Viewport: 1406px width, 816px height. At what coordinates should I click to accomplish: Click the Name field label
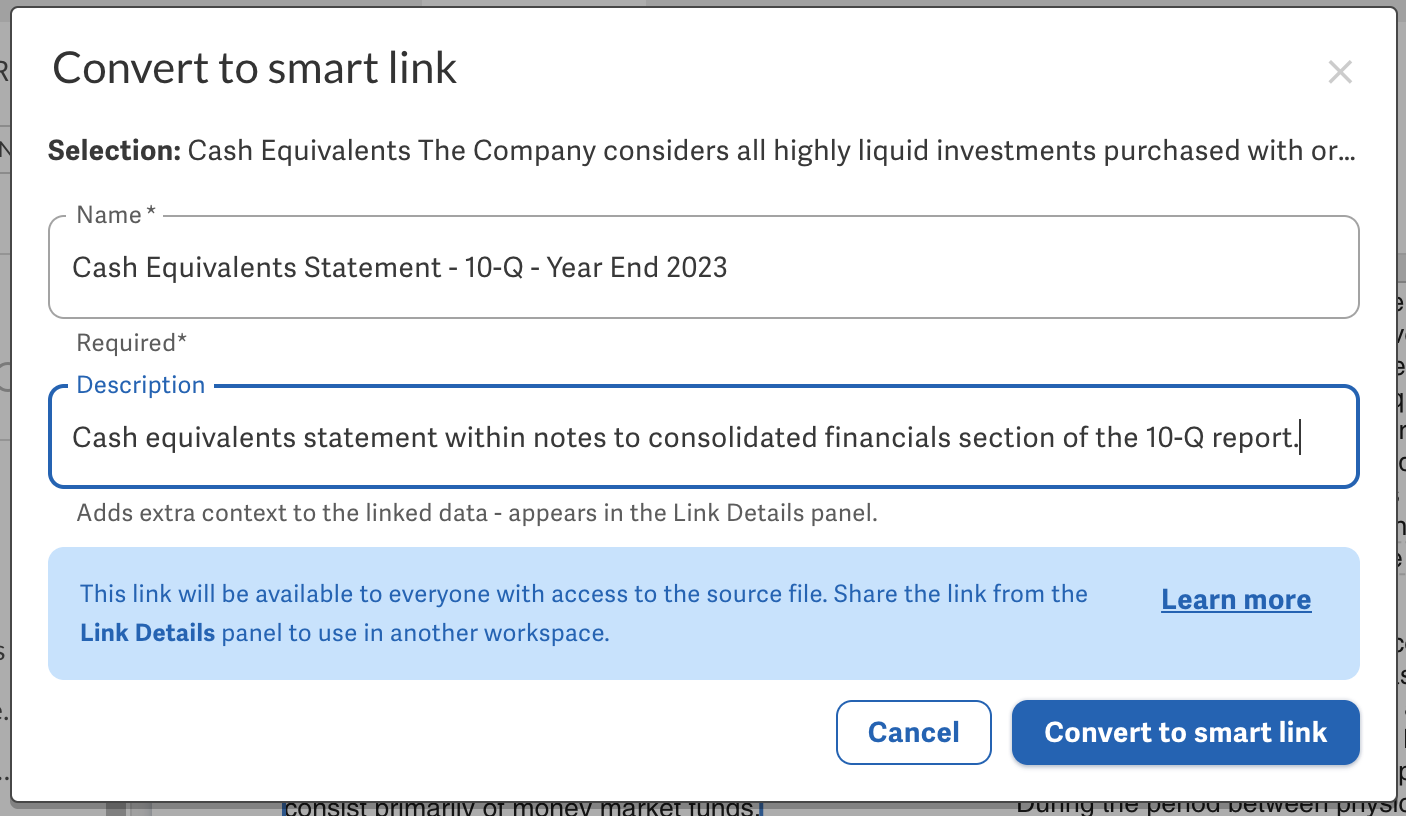coord(110,214)
